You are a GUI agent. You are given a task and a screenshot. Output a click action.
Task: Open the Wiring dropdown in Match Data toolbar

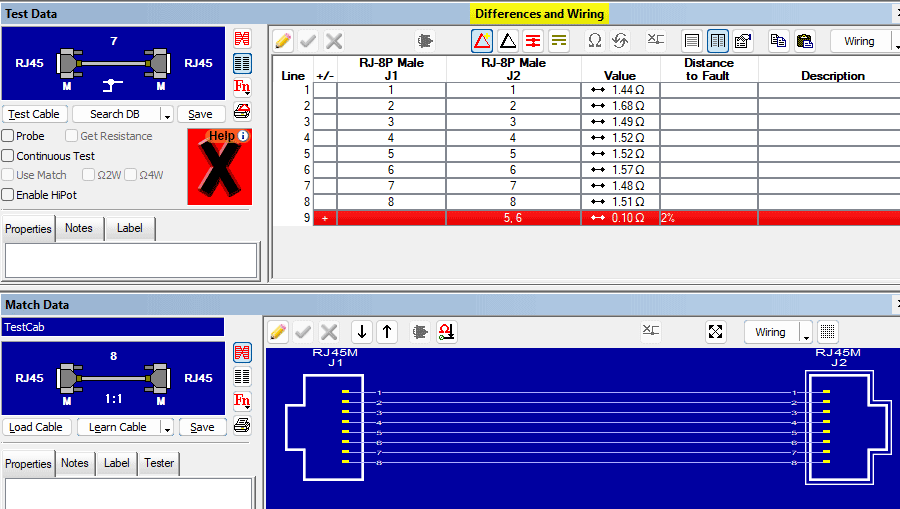tap(806, 333)
